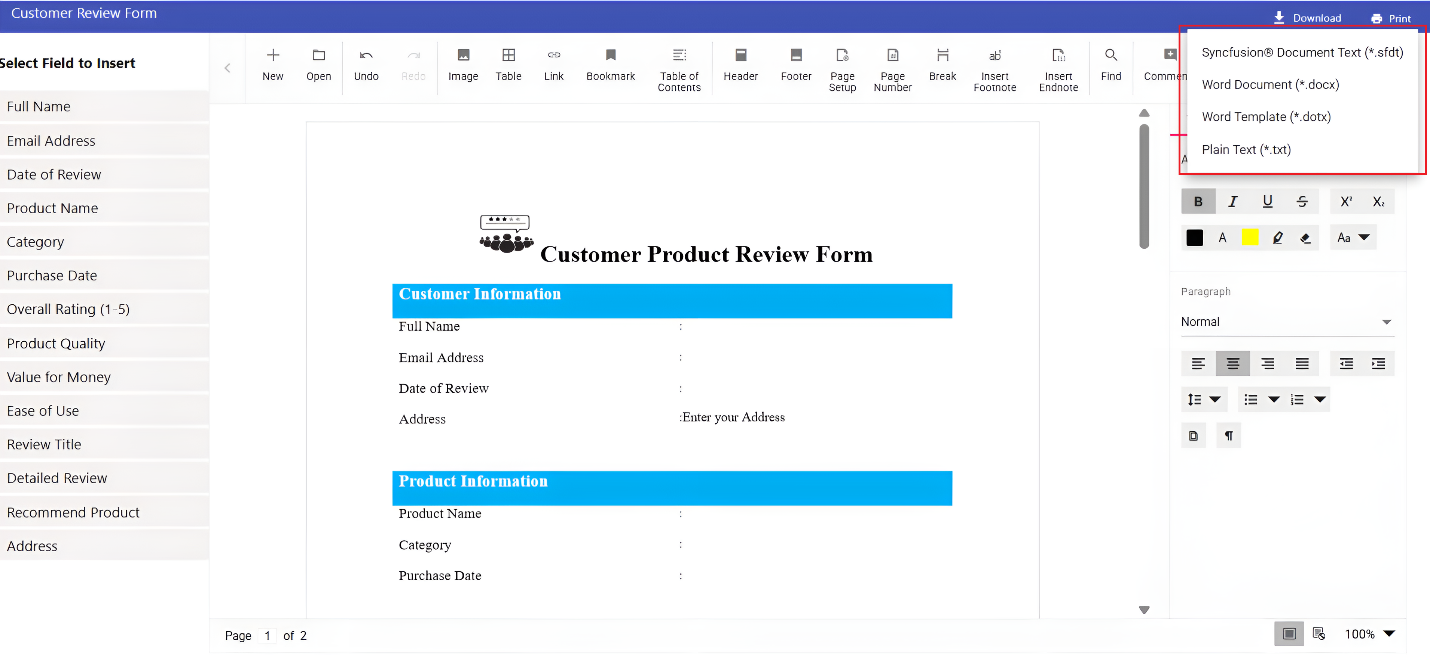The width and height of the screenshot is (1430, 655).
Task: Click the Download button in title bar
Action: point(1307,18)
